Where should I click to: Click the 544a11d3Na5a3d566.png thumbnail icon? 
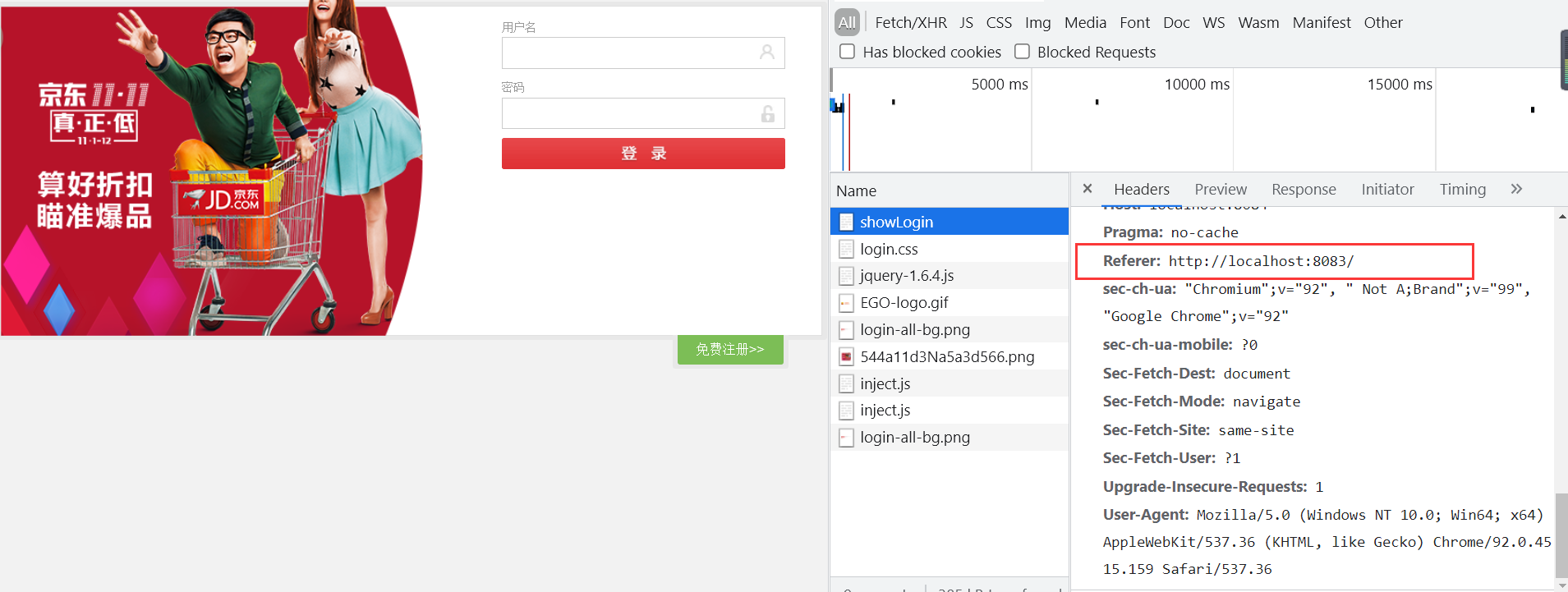coord(846,356)
